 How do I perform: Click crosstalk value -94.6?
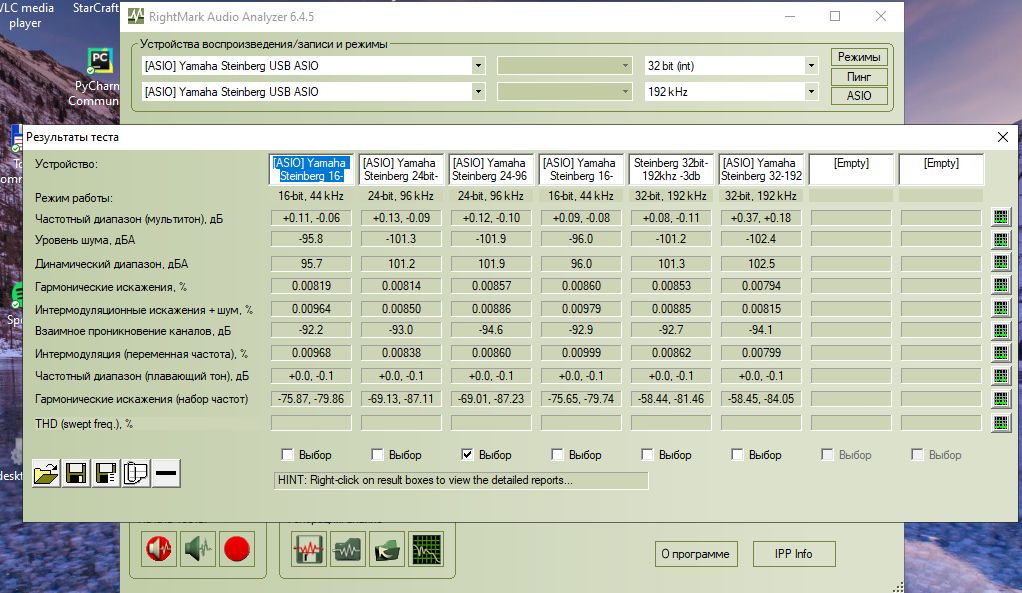491,330
